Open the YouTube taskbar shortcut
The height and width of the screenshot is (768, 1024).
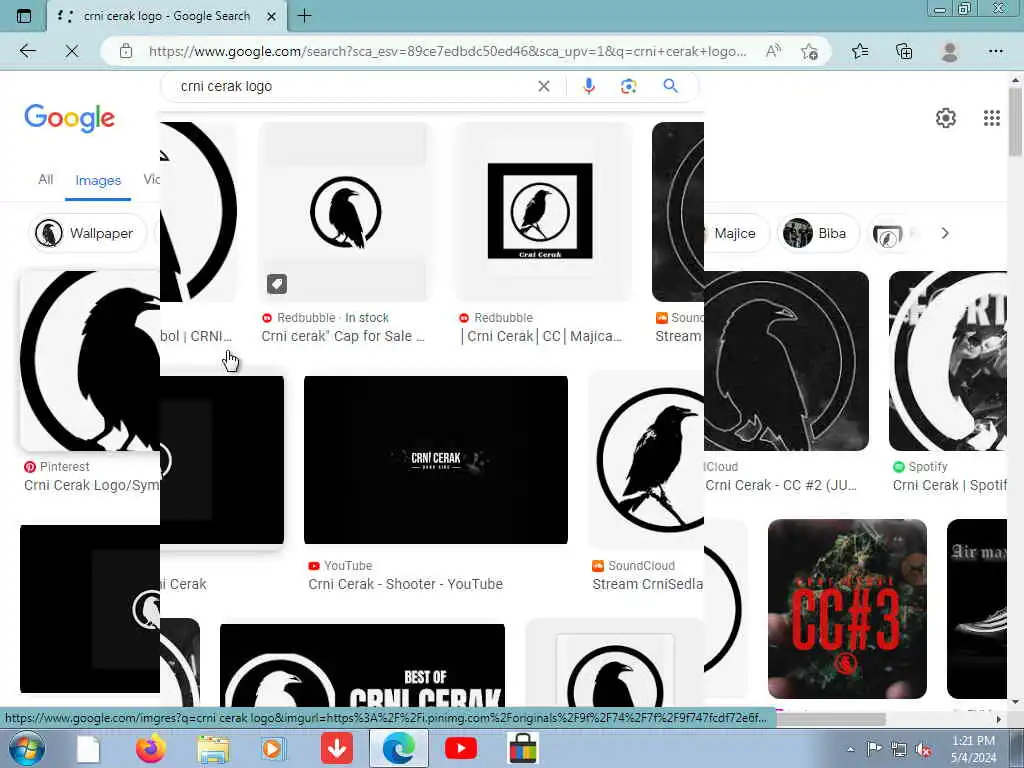[x=460, y=748]
